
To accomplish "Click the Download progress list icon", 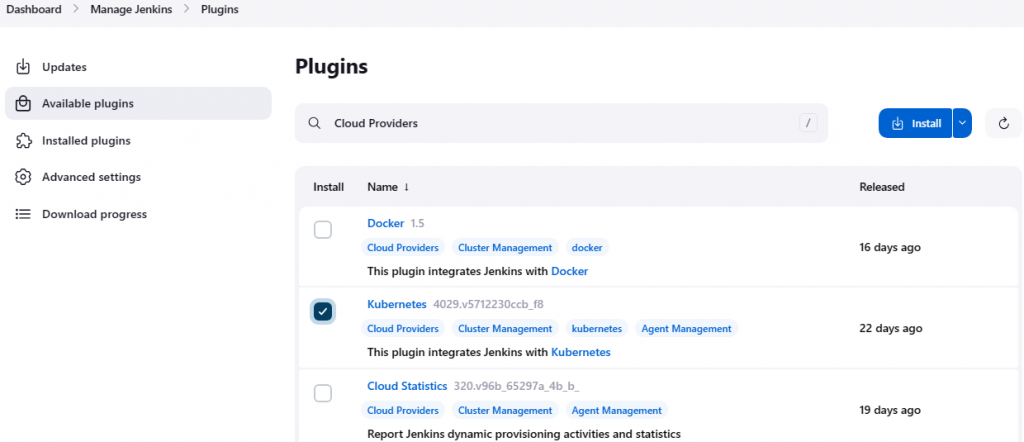I will coord(23,214).
